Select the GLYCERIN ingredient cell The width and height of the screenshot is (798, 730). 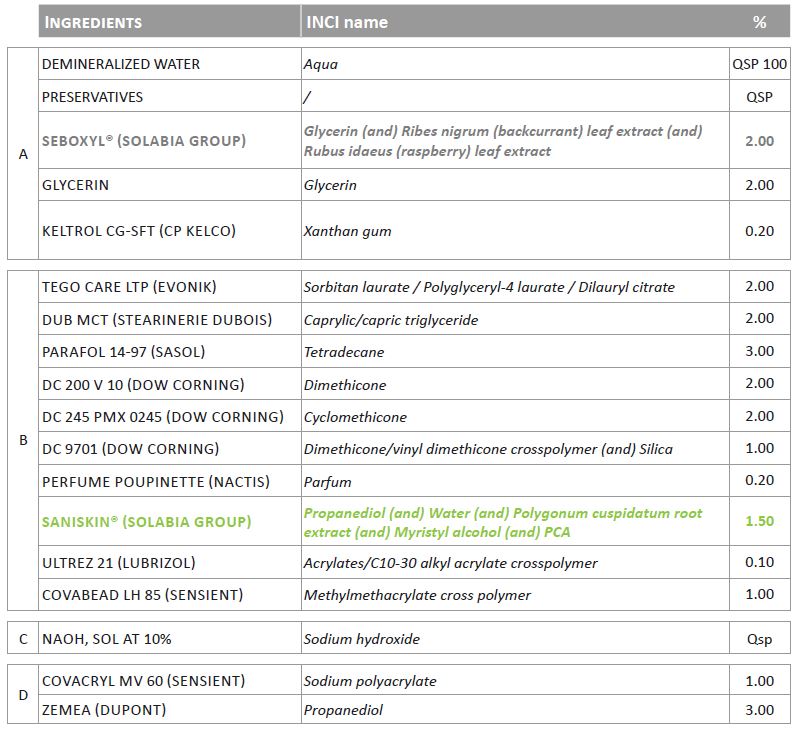[x=169, y=185]
